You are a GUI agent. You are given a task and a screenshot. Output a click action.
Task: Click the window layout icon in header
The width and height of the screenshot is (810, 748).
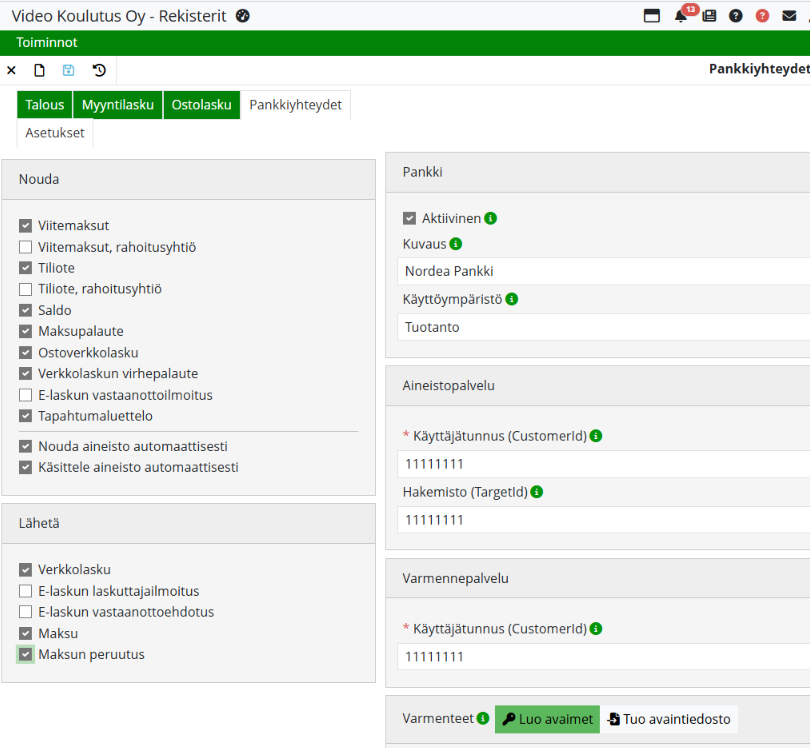pos(651,16)
